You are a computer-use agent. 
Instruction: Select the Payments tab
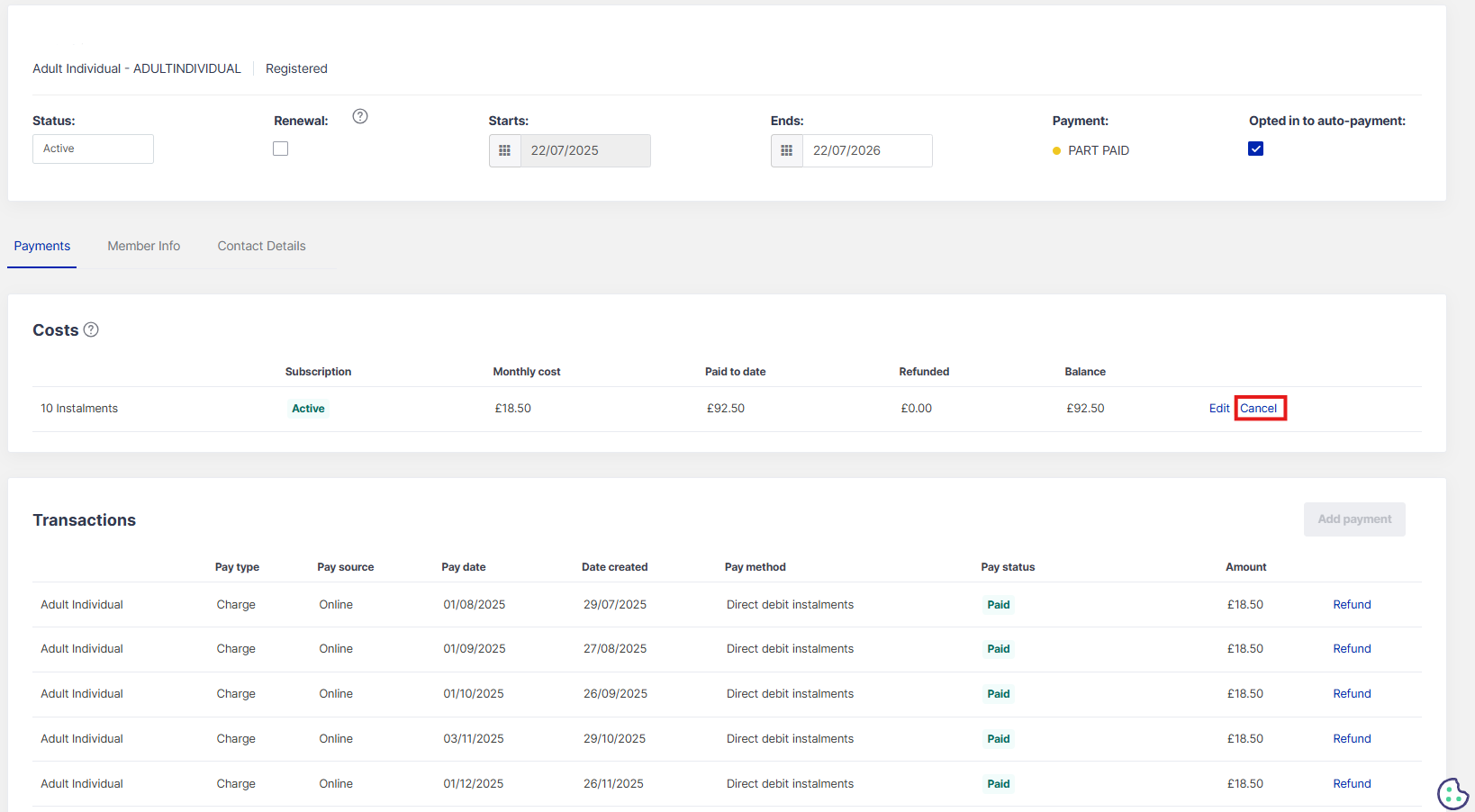42,246
